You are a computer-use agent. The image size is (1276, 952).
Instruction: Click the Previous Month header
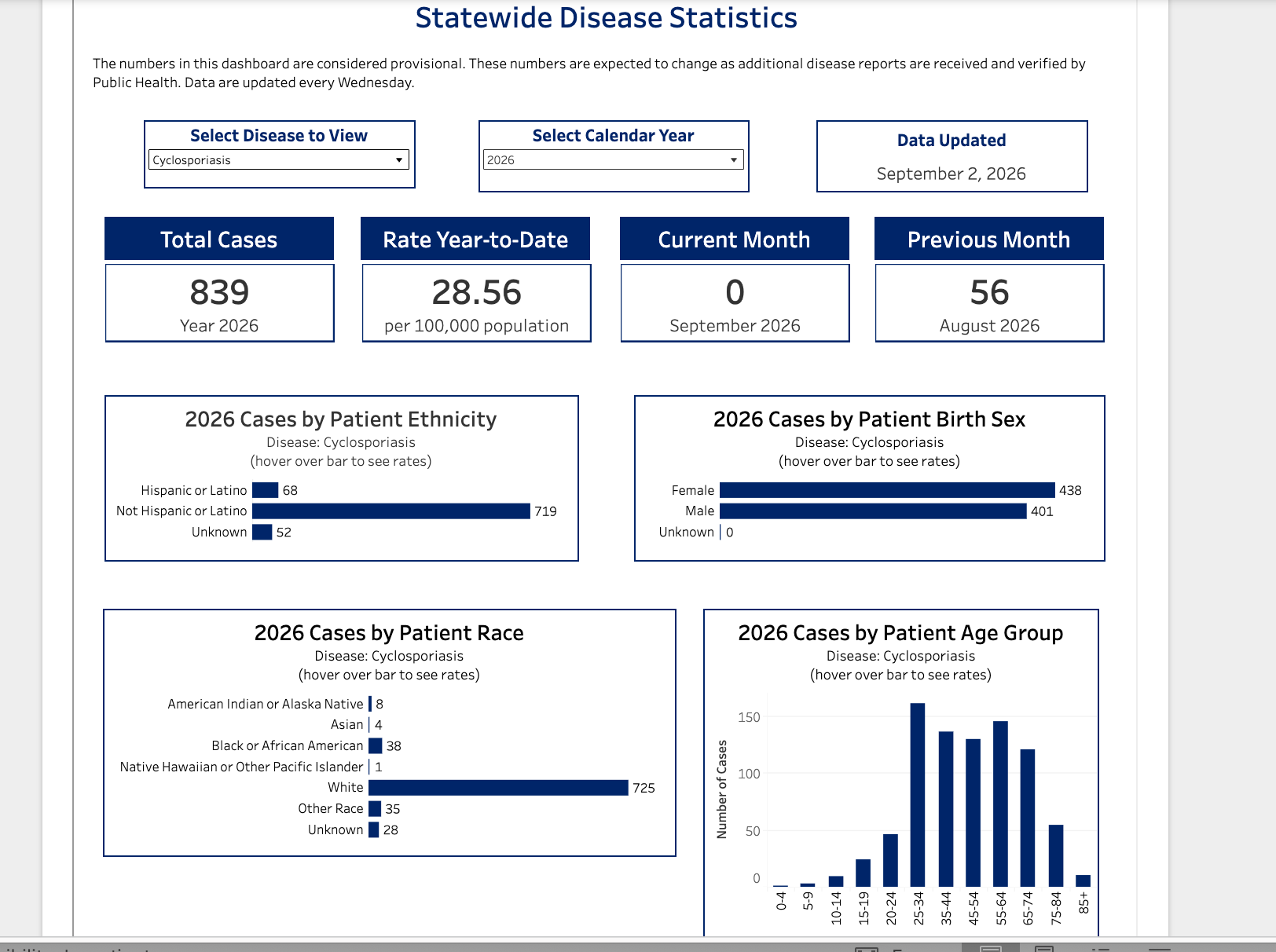[x=989, y=239]
